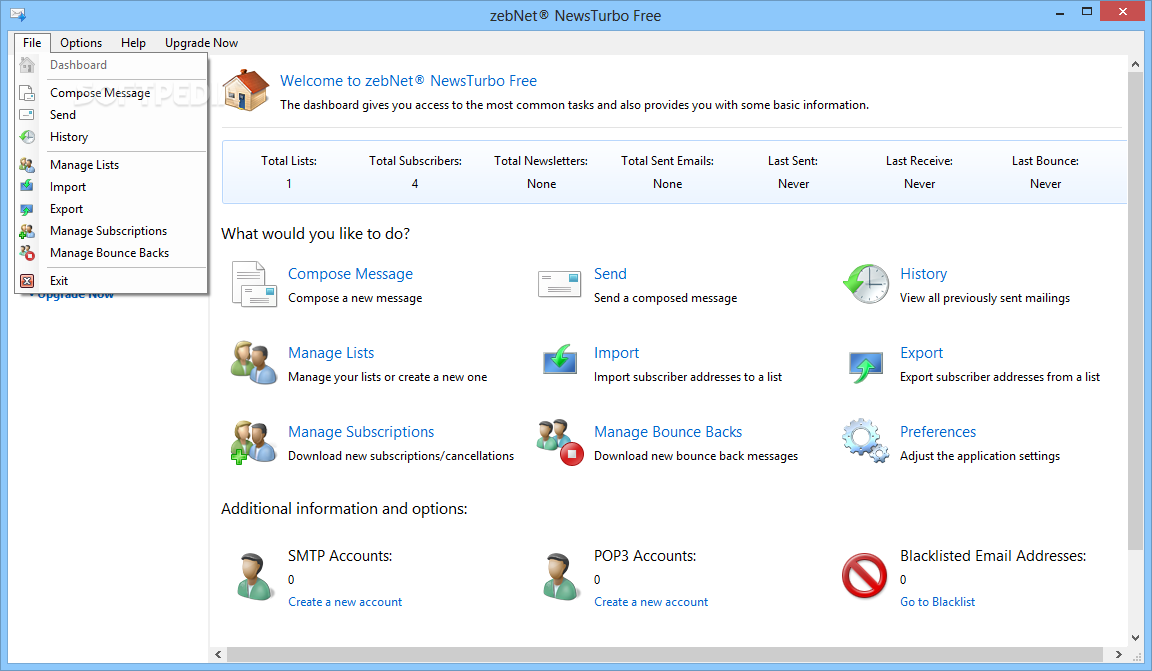The width and height of the screenshot is (1152, 671).
Task: Click the Blacklisted Email Addresses prohibited icon
Action: [x=864, y=575]
